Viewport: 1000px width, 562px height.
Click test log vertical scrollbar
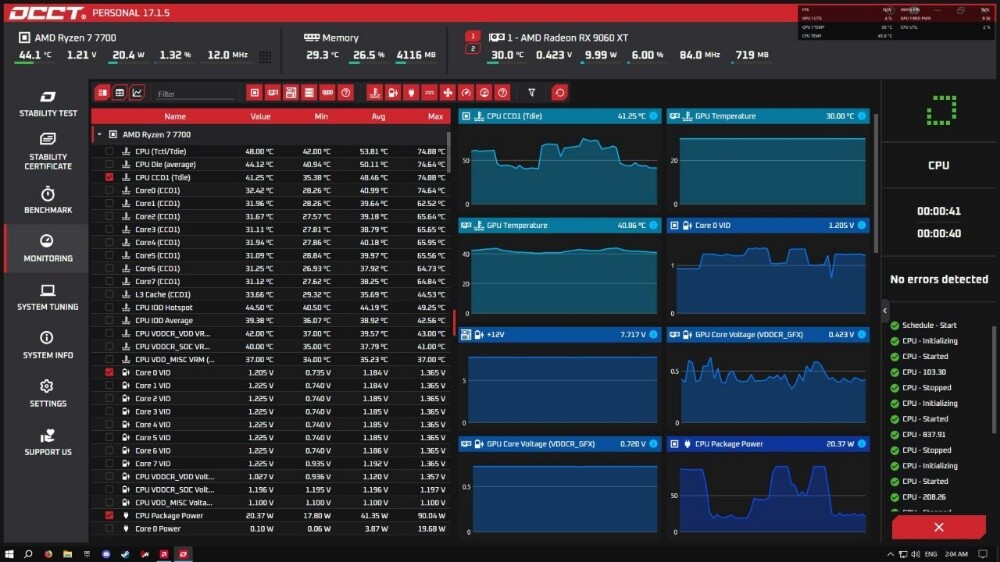[x=994, y=380]
